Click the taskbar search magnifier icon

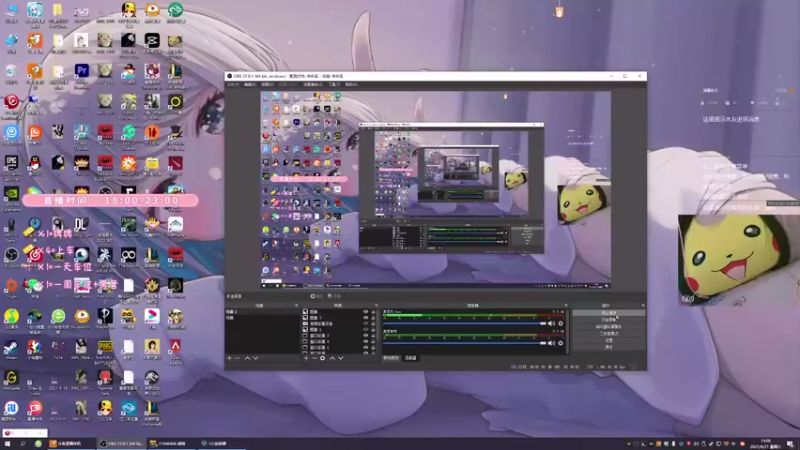pyautogui.click(x=23, y=443)
